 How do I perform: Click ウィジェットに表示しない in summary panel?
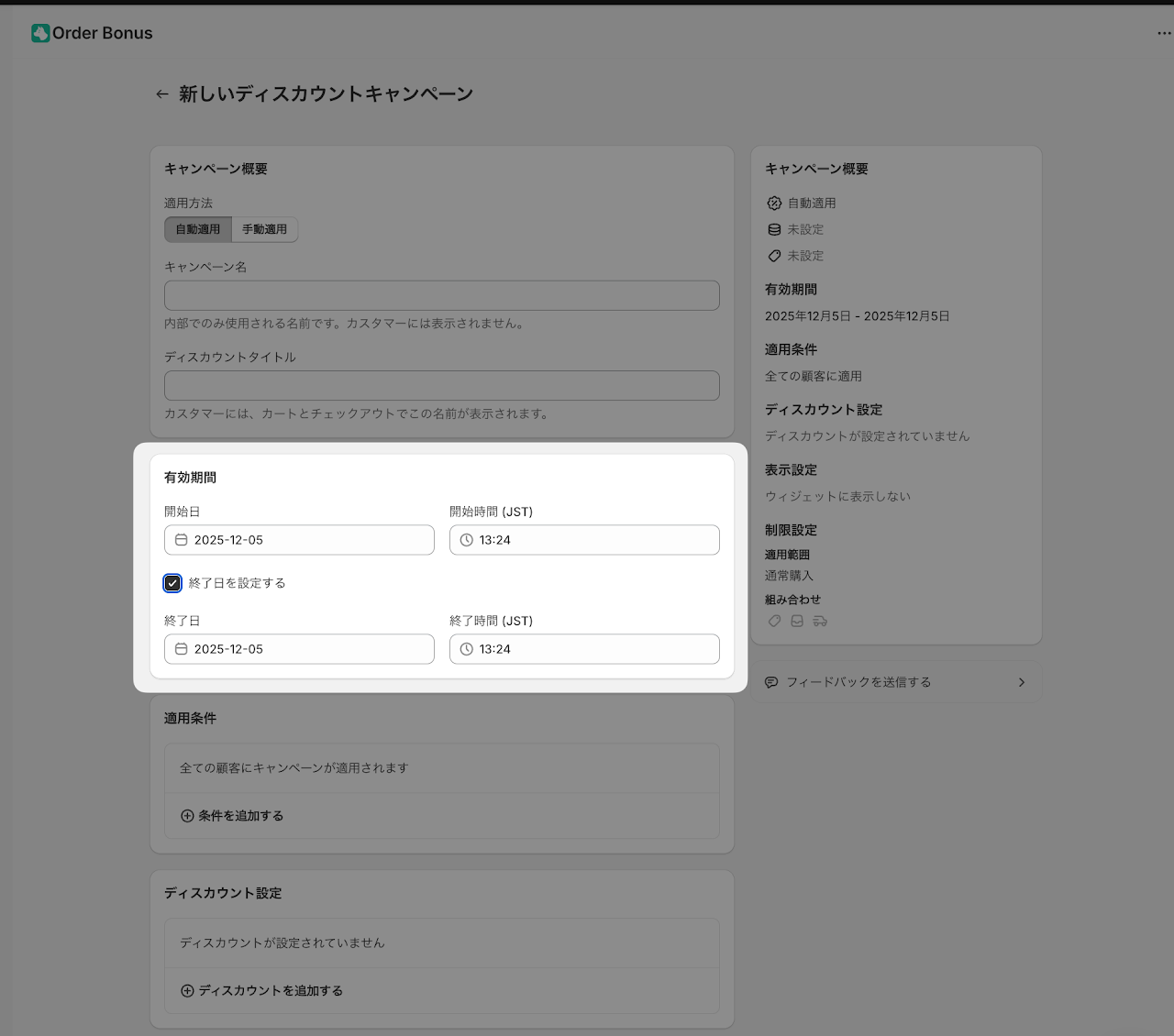click(838, 496)
